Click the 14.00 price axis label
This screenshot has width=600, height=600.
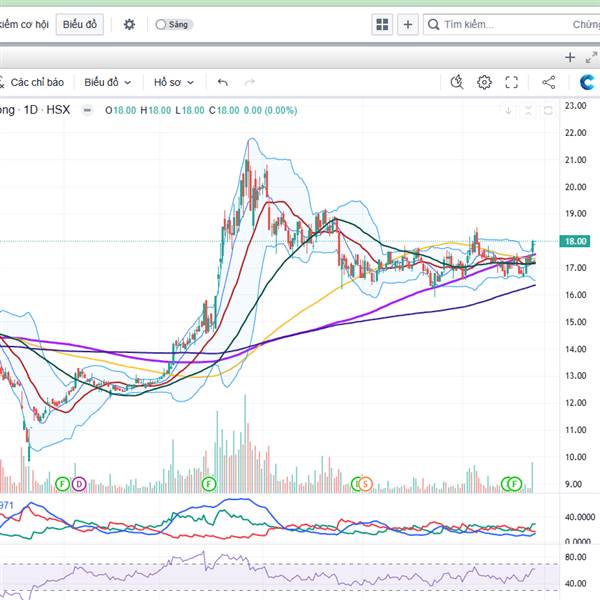click(576, 349)
